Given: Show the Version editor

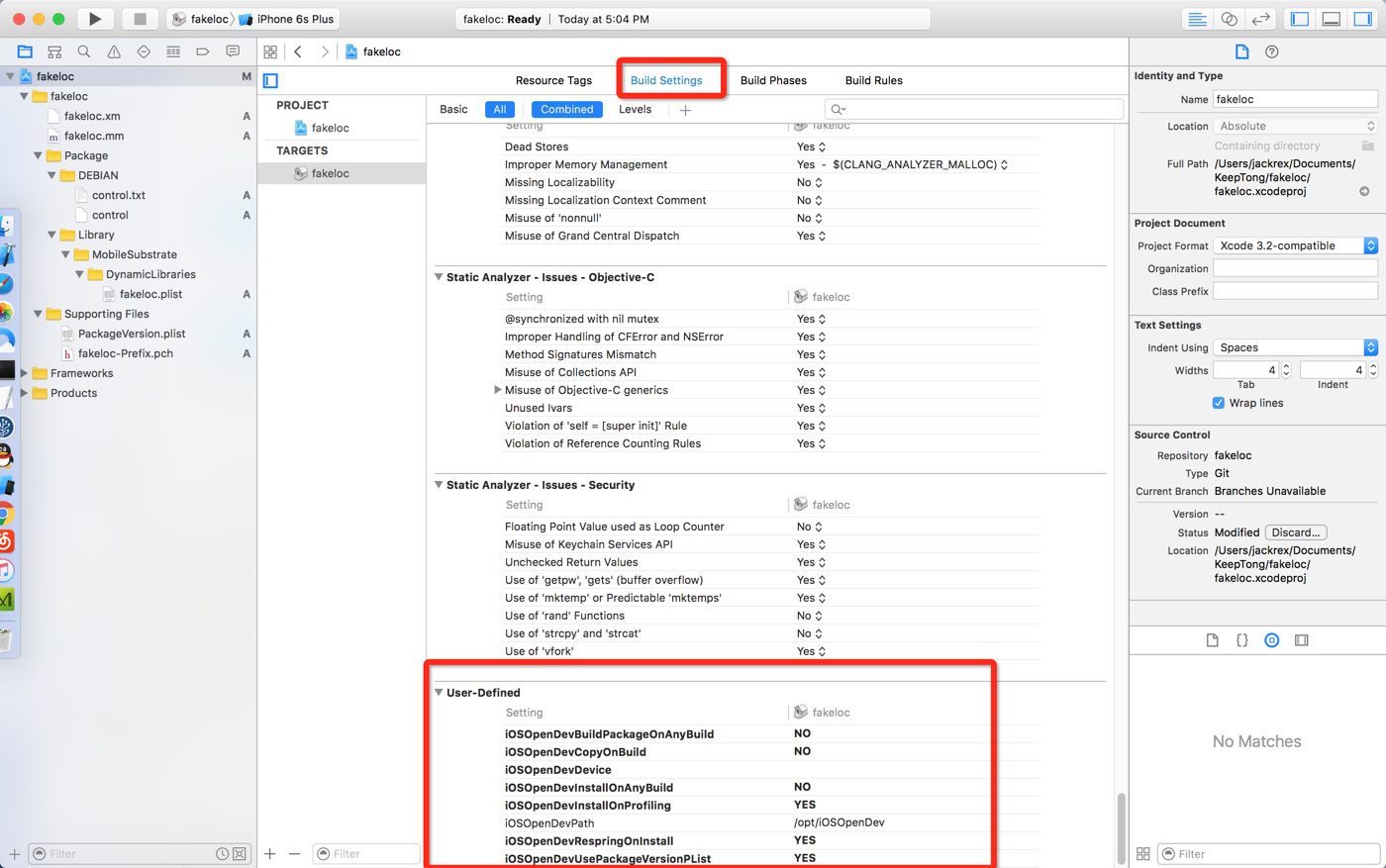Looking at the screenshot, I should coord(1260,19).
